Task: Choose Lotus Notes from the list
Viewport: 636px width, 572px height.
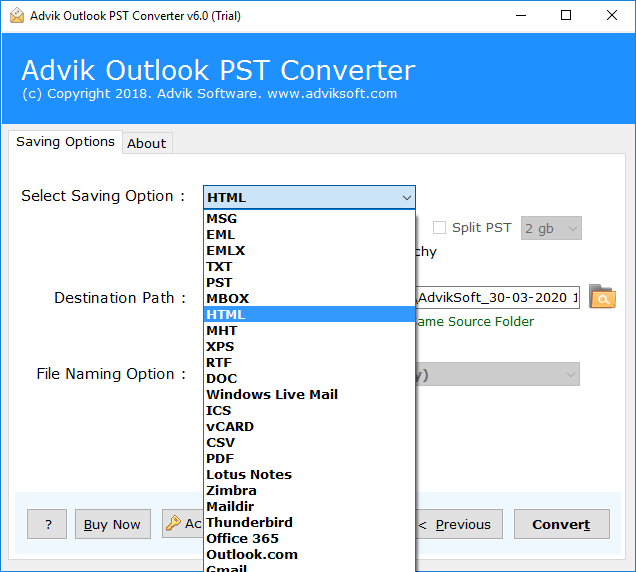Action: (309, 474)
